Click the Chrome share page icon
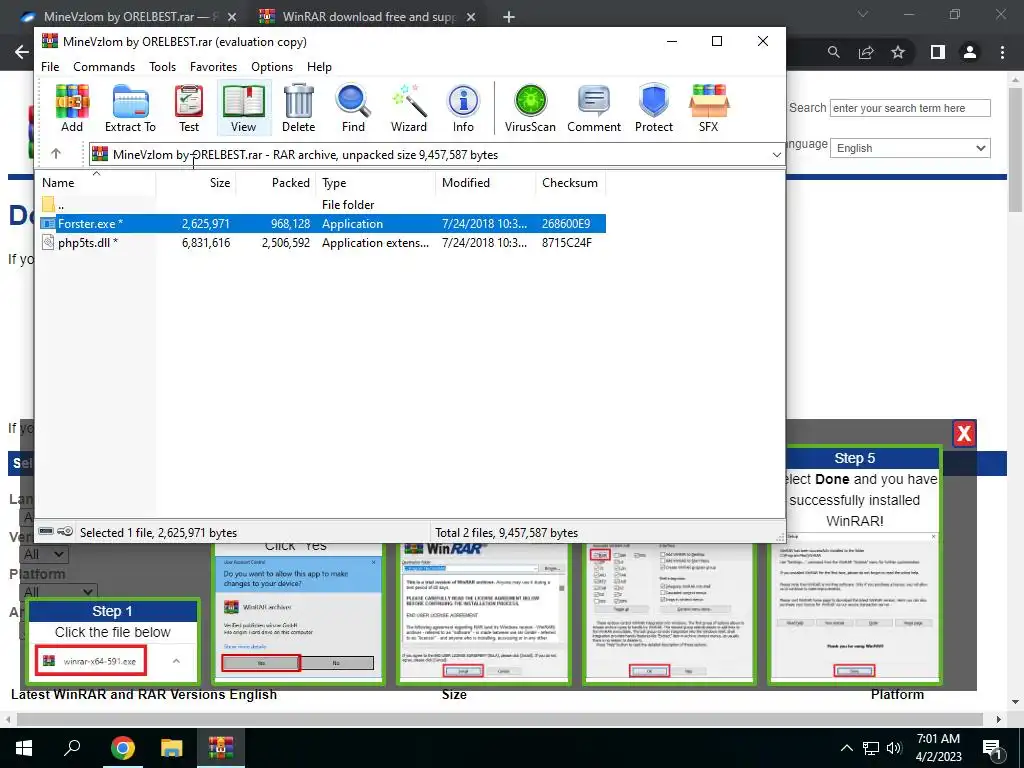This screenshot has width=1024, height=768. click(x=866, y=52)
